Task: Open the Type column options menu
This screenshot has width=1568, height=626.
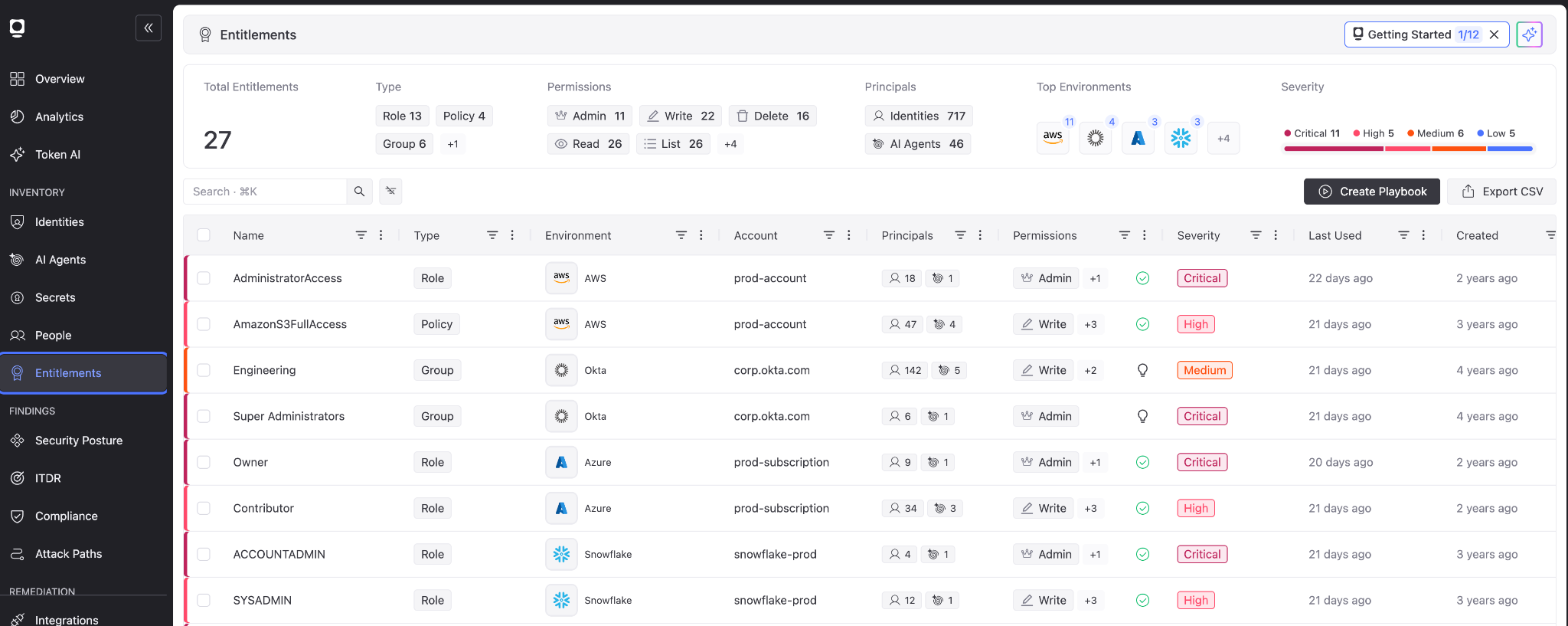Action: (x=512, y=235)
